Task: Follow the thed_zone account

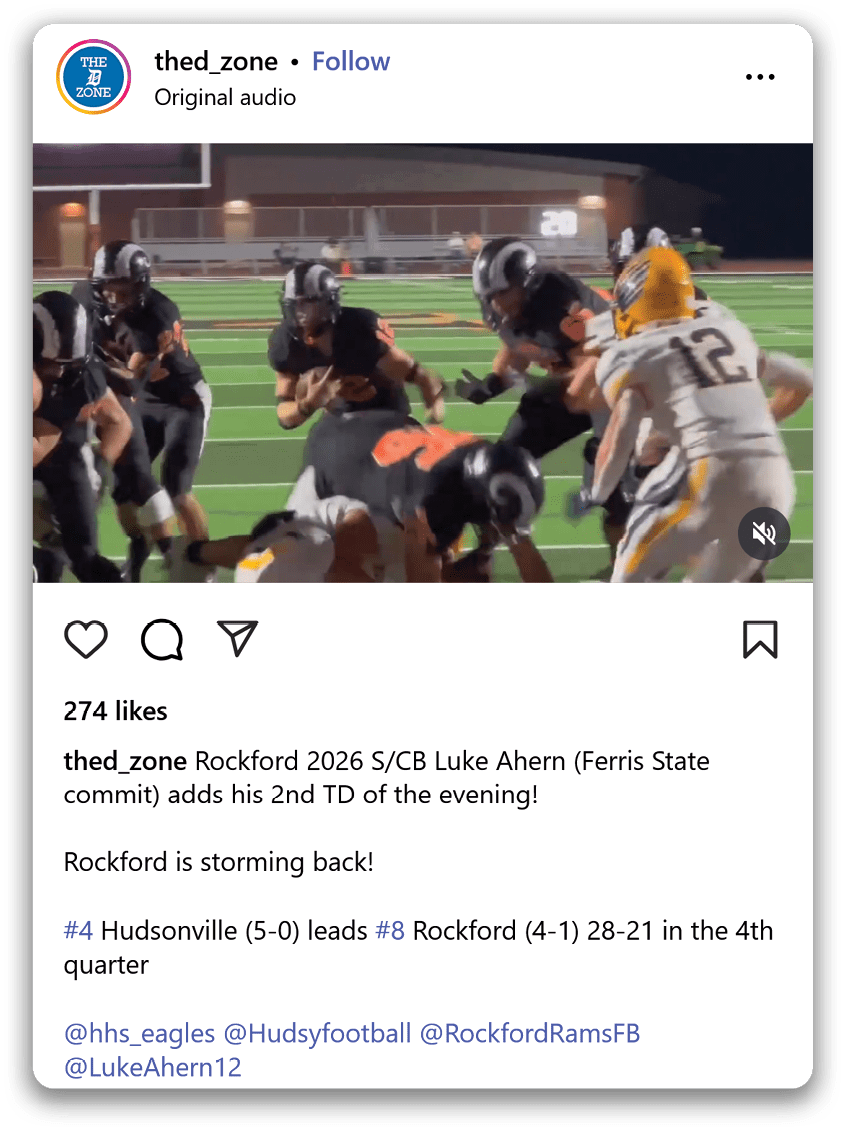Action: 351,61
